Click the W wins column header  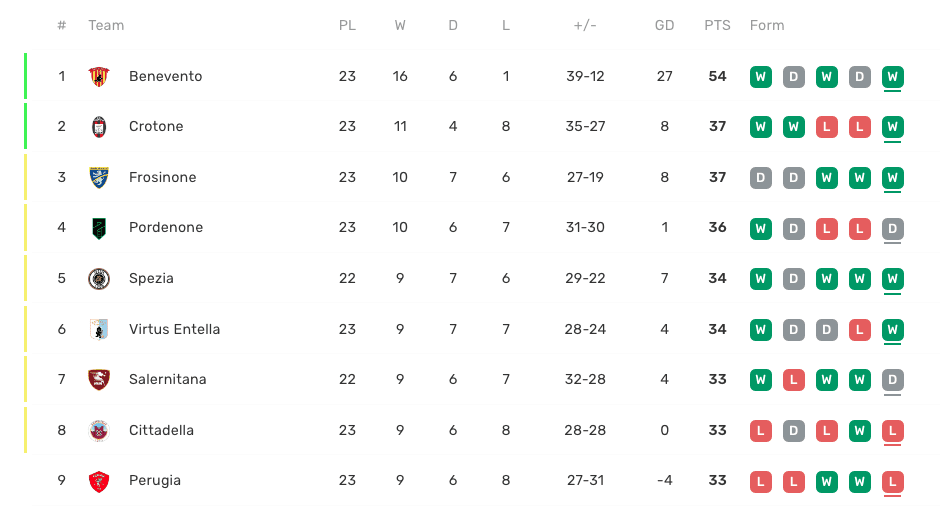click(400, 25)
